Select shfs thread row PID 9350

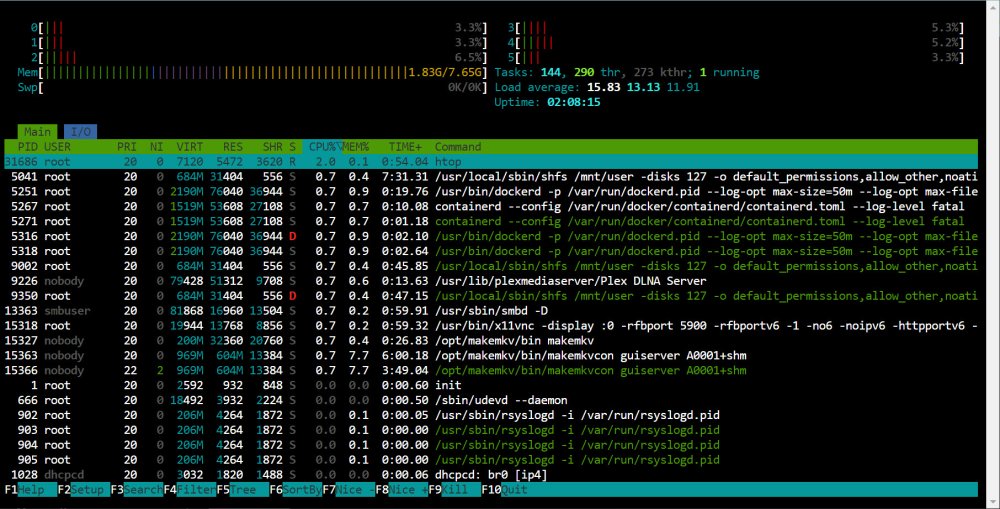(491, 296)
